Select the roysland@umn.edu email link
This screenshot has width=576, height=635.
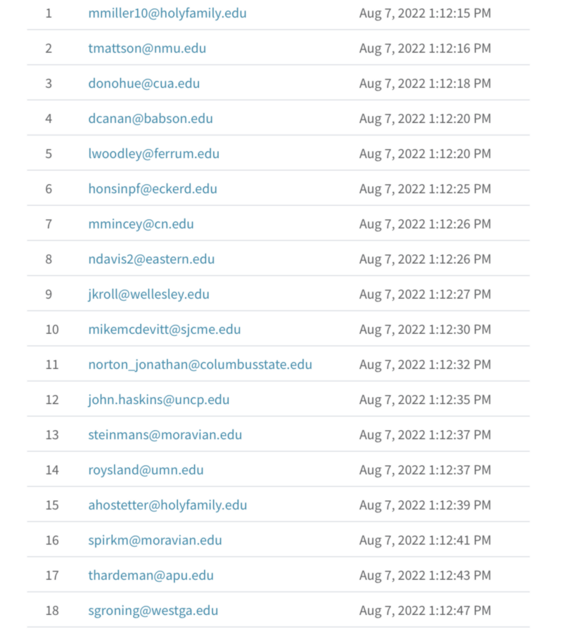click(146, 470)
